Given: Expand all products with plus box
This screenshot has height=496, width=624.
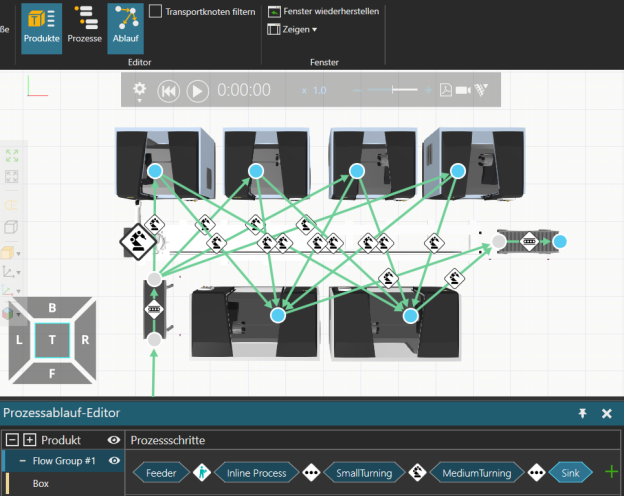Looking at the screenshot, I should pos(29,440).
